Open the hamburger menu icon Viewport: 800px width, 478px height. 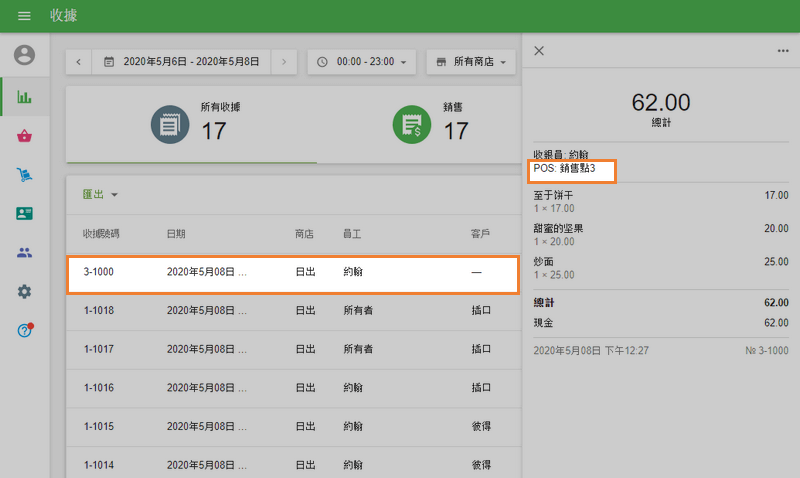(24, 16)
